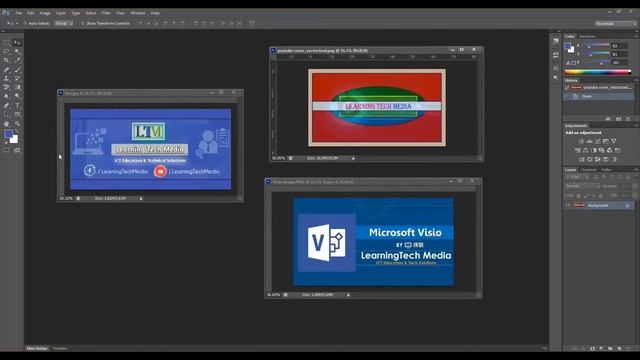Open status arrow in Microsoft Visio window
640x360 pixels.
[x=348, y=295]
